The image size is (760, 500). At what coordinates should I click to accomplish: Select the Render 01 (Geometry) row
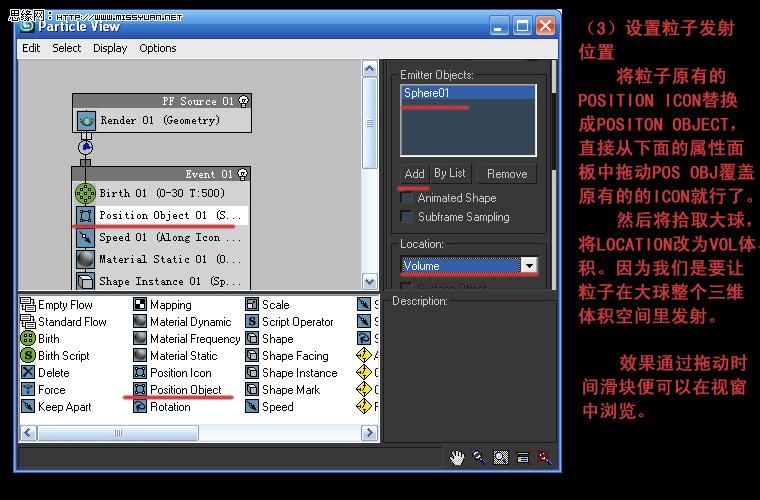click(162, 120)
